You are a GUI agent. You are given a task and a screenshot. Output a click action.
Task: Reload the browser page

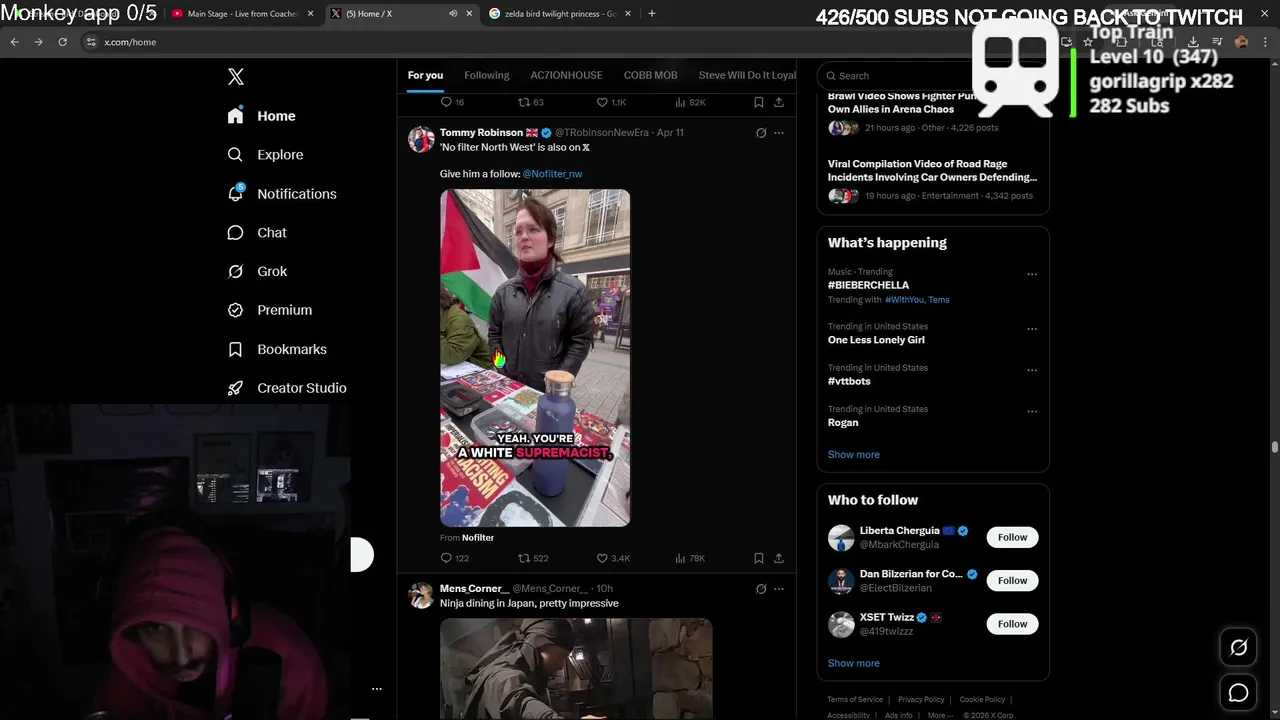click(62, 42)
